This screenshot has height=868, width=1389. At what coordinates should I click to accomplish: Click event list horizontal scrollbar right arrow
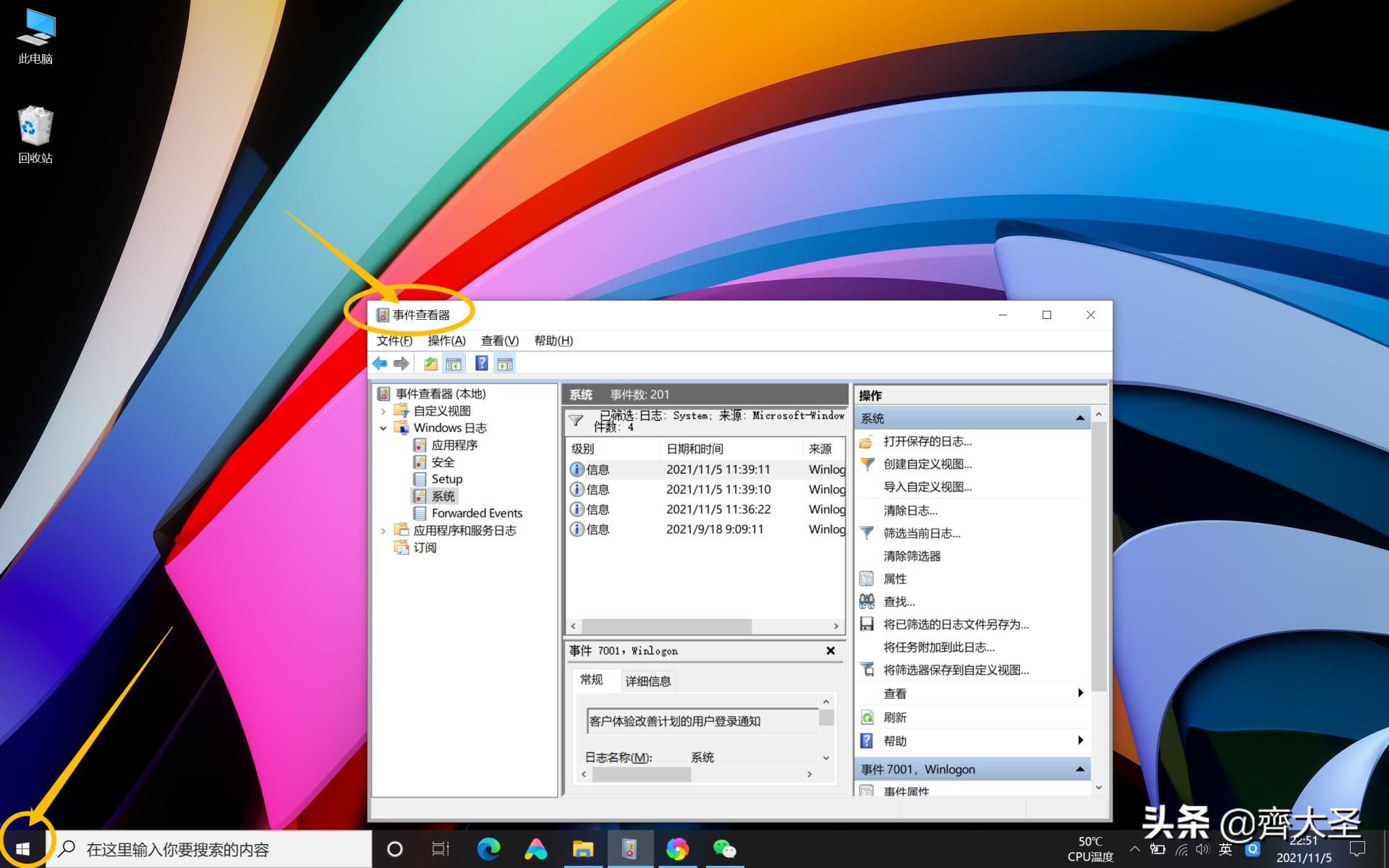pos(836,626)
